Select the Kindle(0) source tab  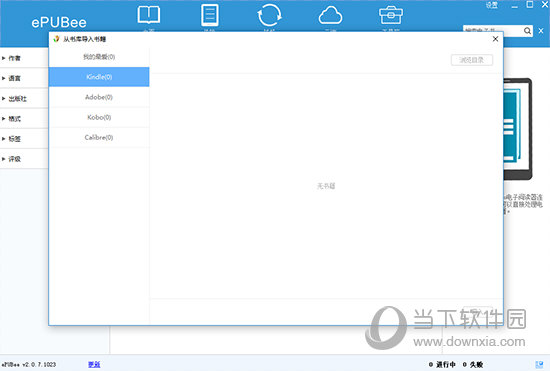click(x=99, y=77)
